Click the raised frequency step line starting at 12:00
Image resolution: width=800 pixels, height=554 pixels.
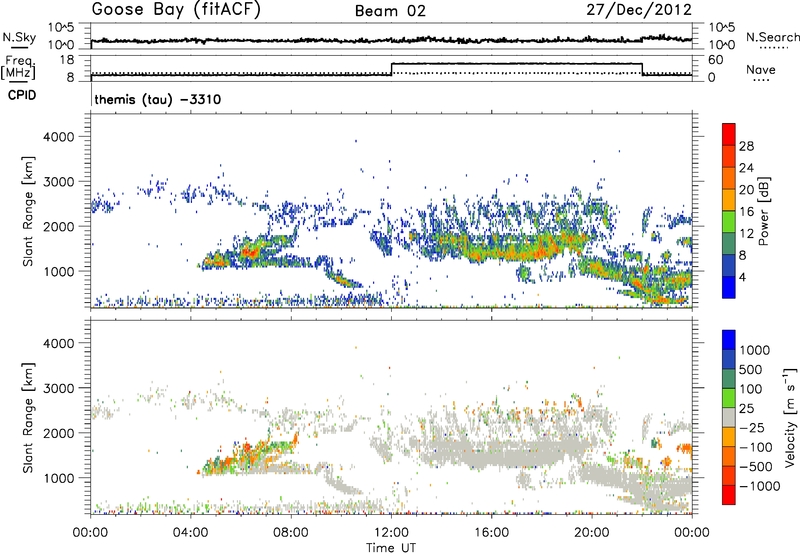click(516, 64)
